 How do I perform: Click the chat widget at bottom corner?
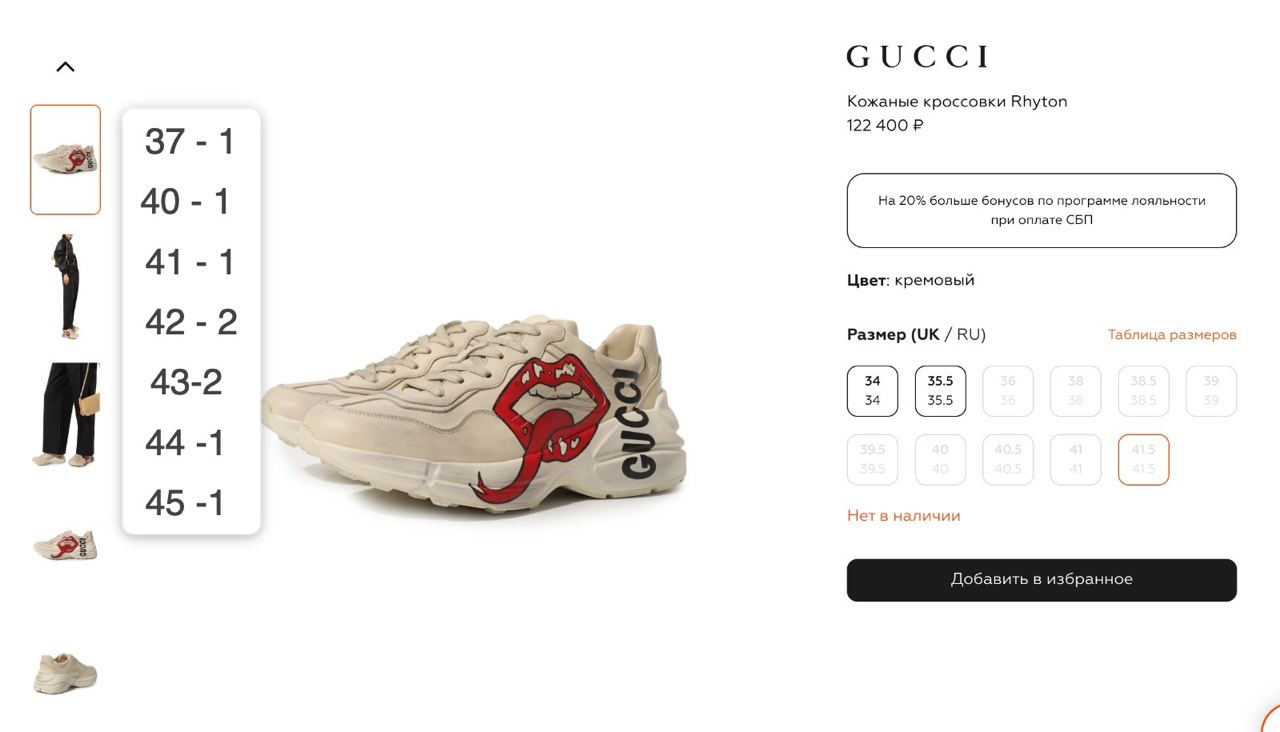tap(1270, 721)
